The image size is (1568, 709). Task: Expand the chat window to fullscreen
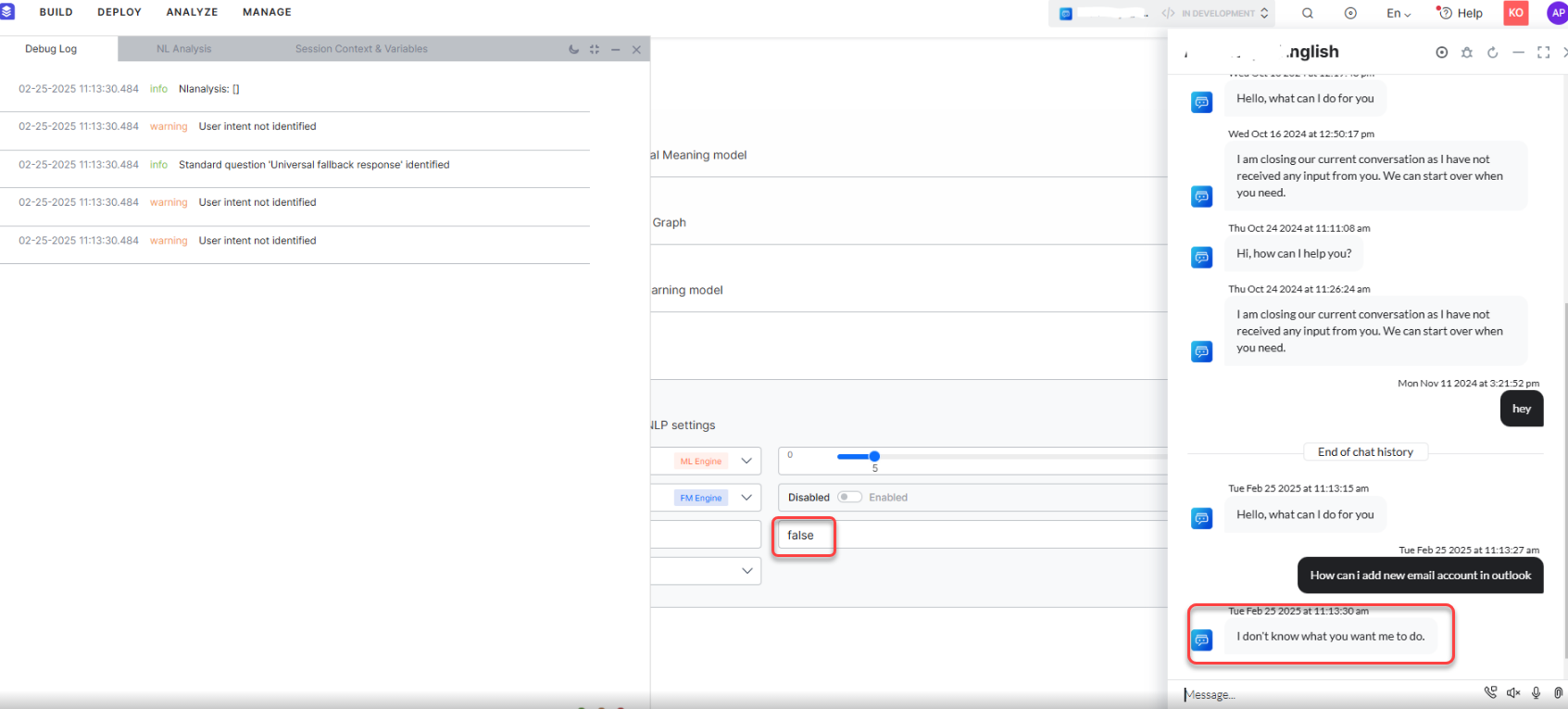[1543, 53]
